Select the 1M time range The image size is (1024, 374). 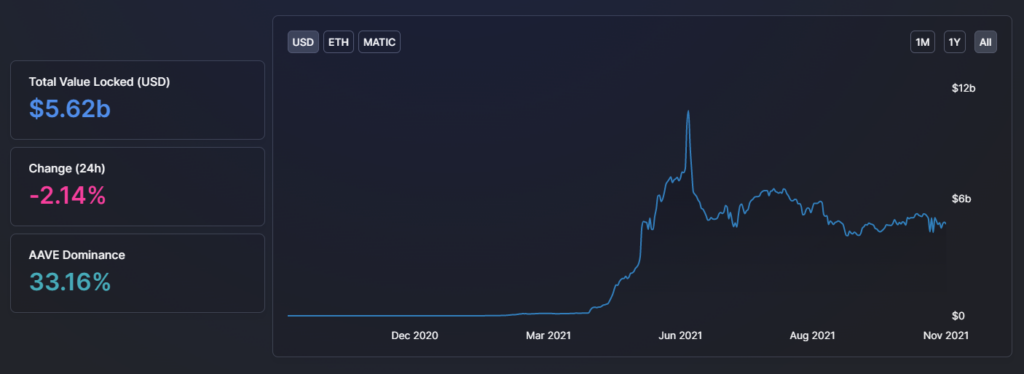(923, 42)
